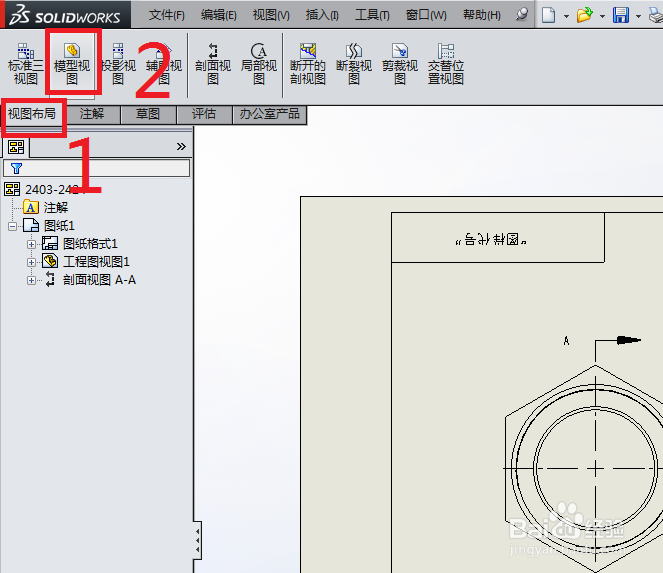Switch to the 注解 tab

pos(92,114)
